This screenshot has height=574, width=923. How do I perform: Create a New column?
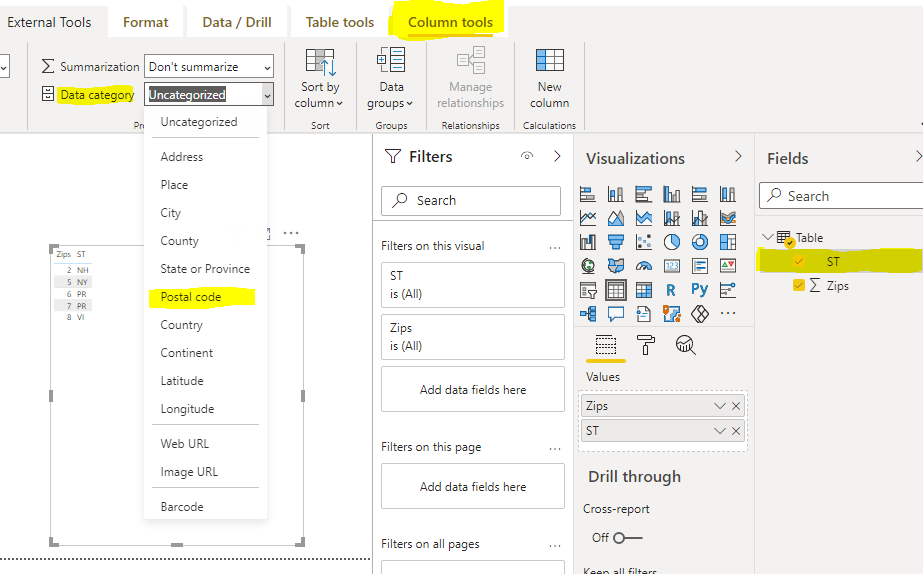coord(549,78)
